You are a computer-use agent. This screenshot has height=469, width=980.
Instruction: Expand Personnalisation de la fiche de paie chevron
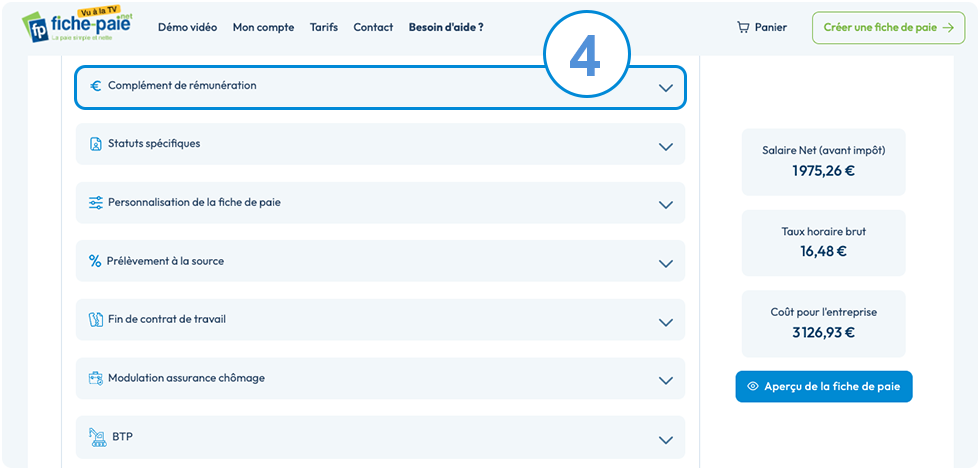coord(666,205)
